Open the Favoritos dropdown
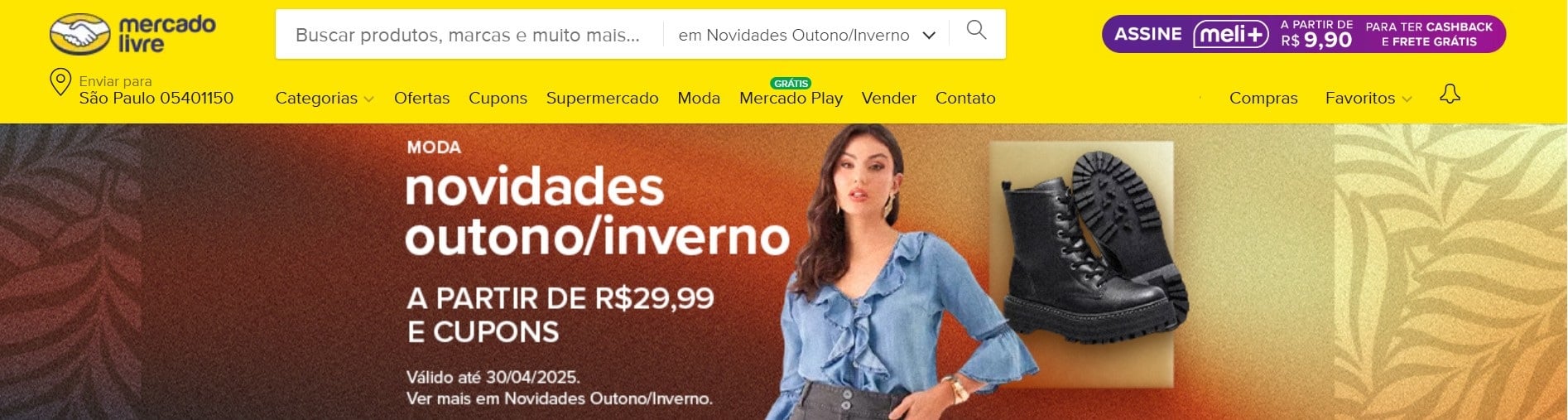This screenshot has width=1568, height=420. pyautogui.click(x=1368, y=98)
